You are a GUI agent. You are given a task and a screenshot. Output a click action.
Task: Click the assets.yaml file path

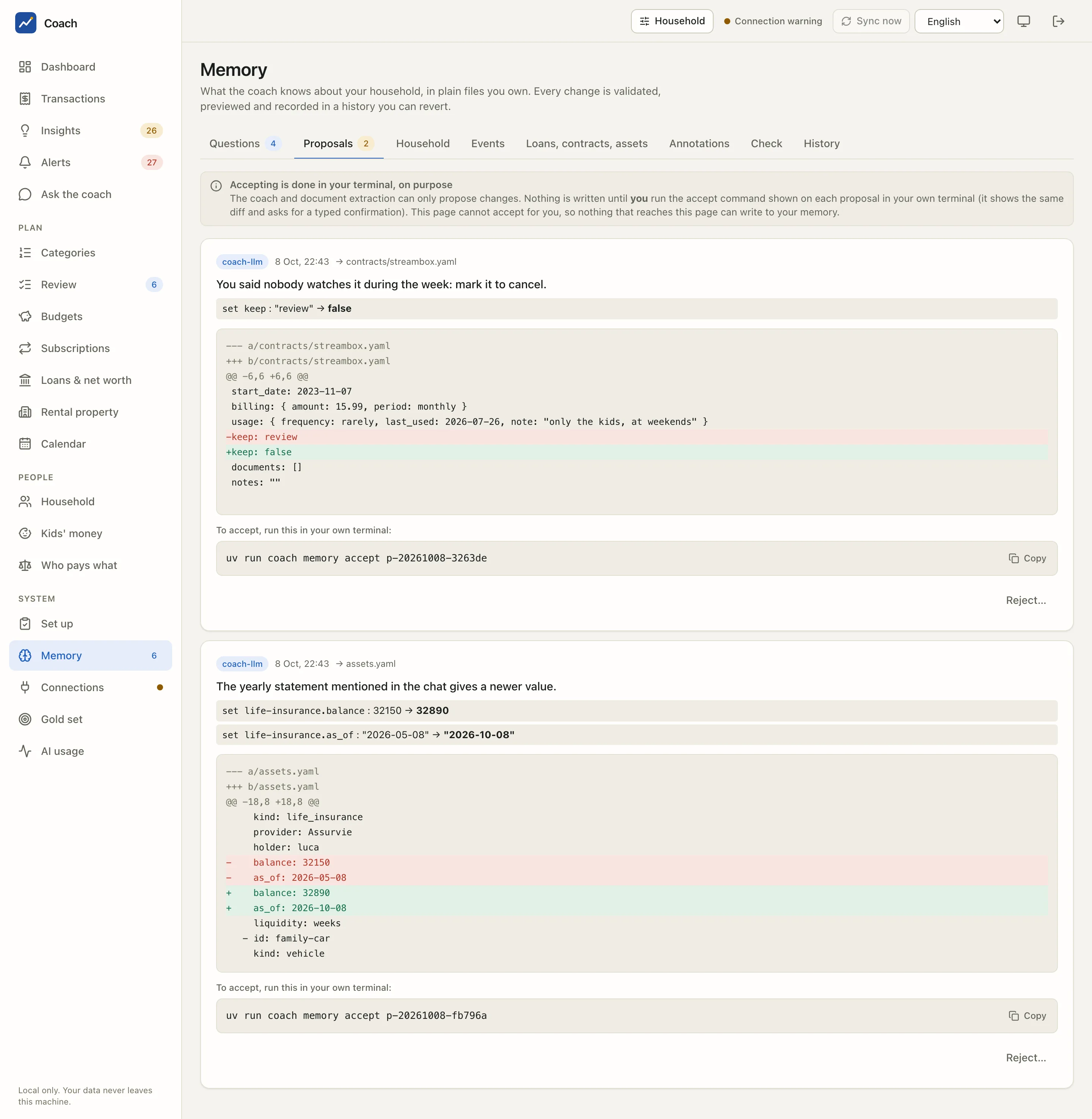[370, 664]
